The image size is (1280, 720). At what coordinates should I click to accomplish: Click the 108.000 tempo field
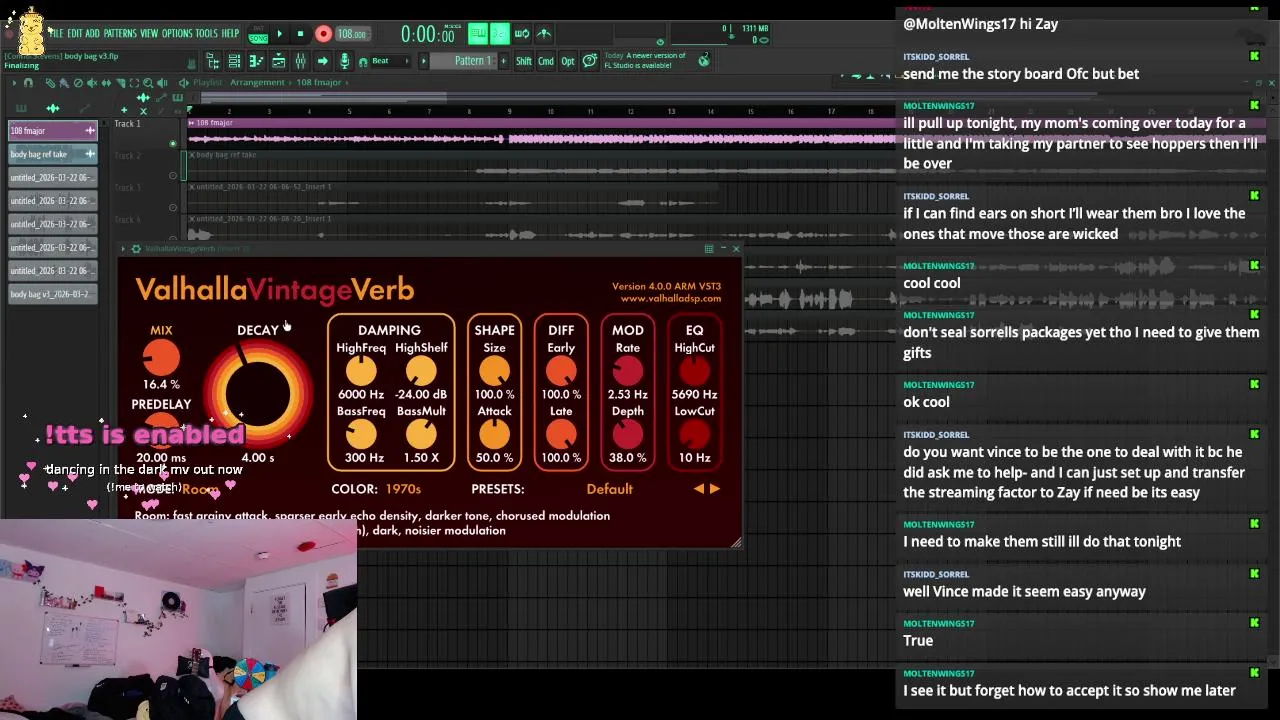coord(352,34)
